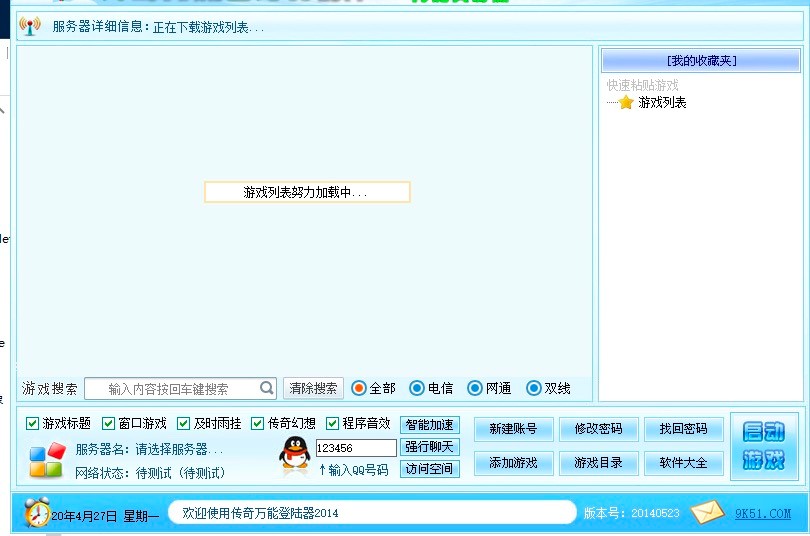
Task: Click the alarm clock icon in status bar
Action: point(37,512)
